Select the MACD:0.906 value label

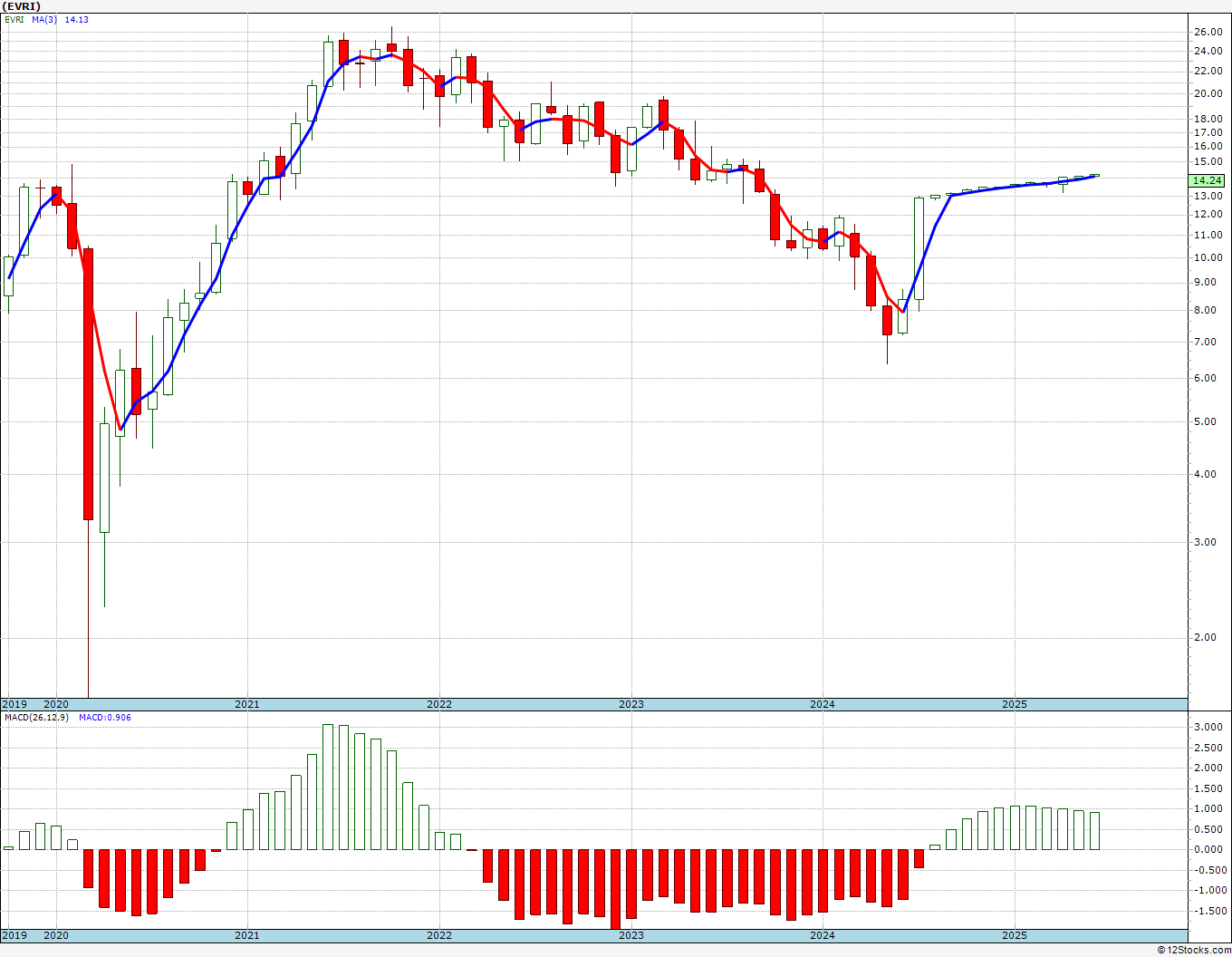(104, 718)
